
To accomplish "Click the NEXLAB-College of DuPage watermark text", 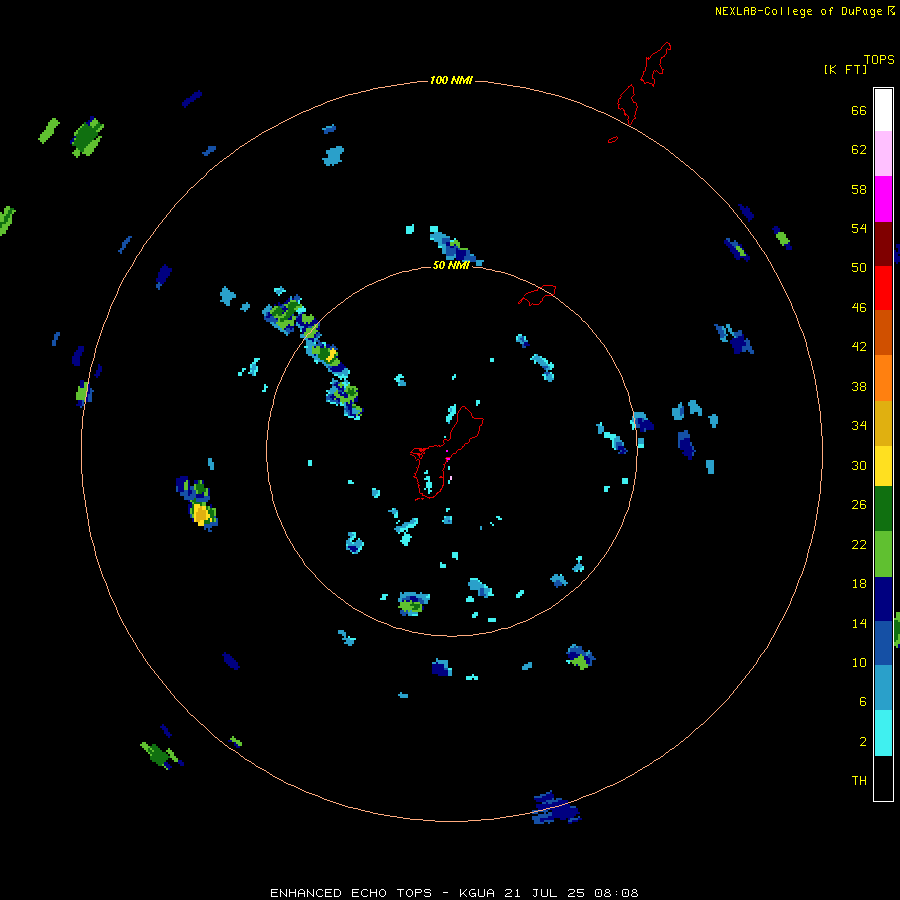I will (804, 11).
